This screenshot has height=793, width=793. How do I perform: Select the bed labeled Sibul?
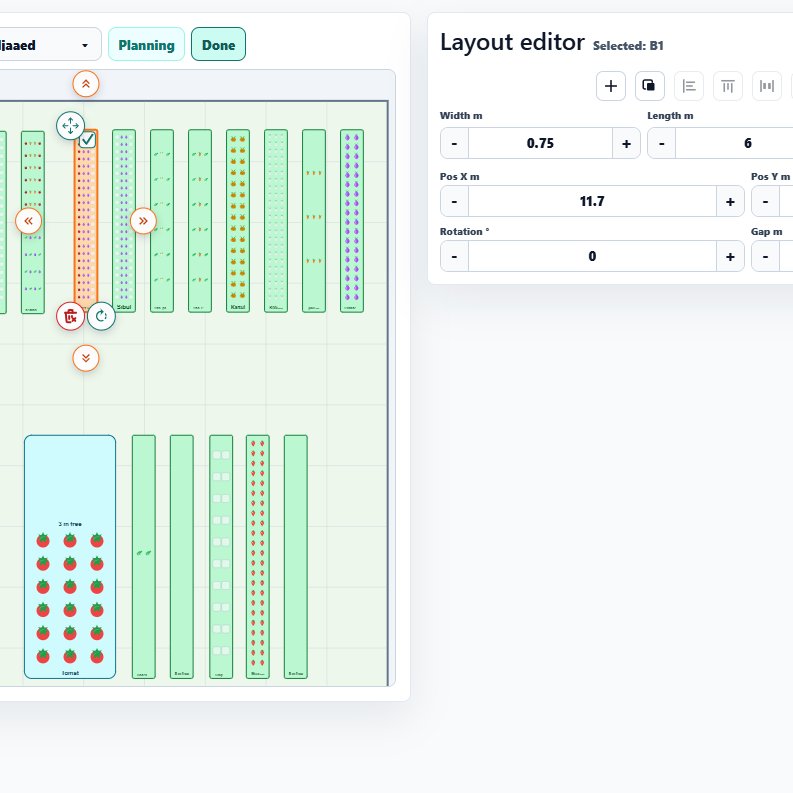tap(124, 221)
